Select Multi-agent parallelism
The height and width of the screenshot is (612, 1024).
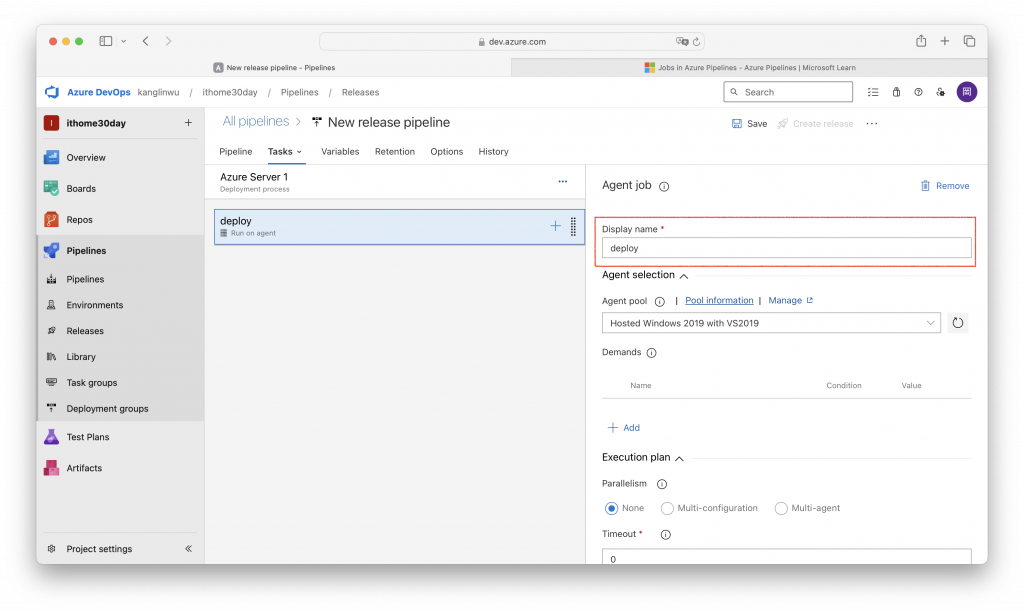tap(781, 508)
